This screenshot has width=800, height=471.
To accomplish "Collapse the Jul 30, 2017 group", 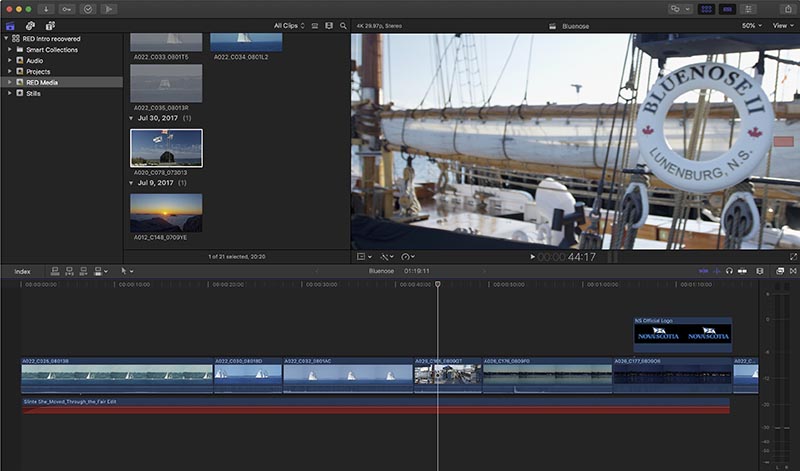I will (131, 118).
